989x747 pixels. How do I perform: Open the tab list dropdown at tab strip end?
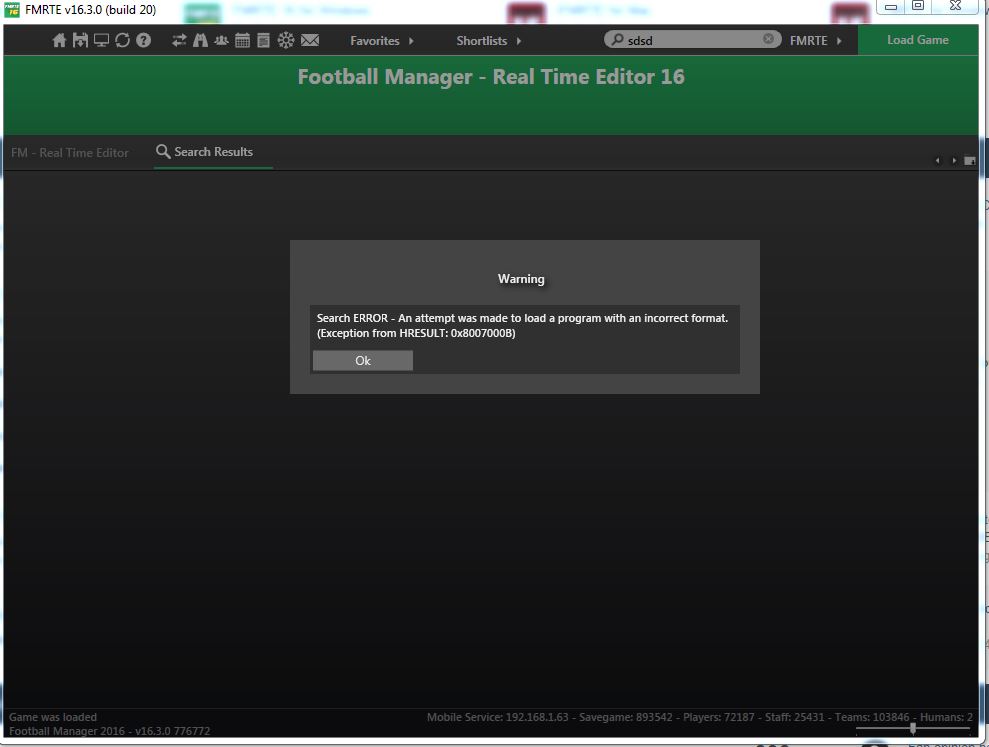pos(970,161)
